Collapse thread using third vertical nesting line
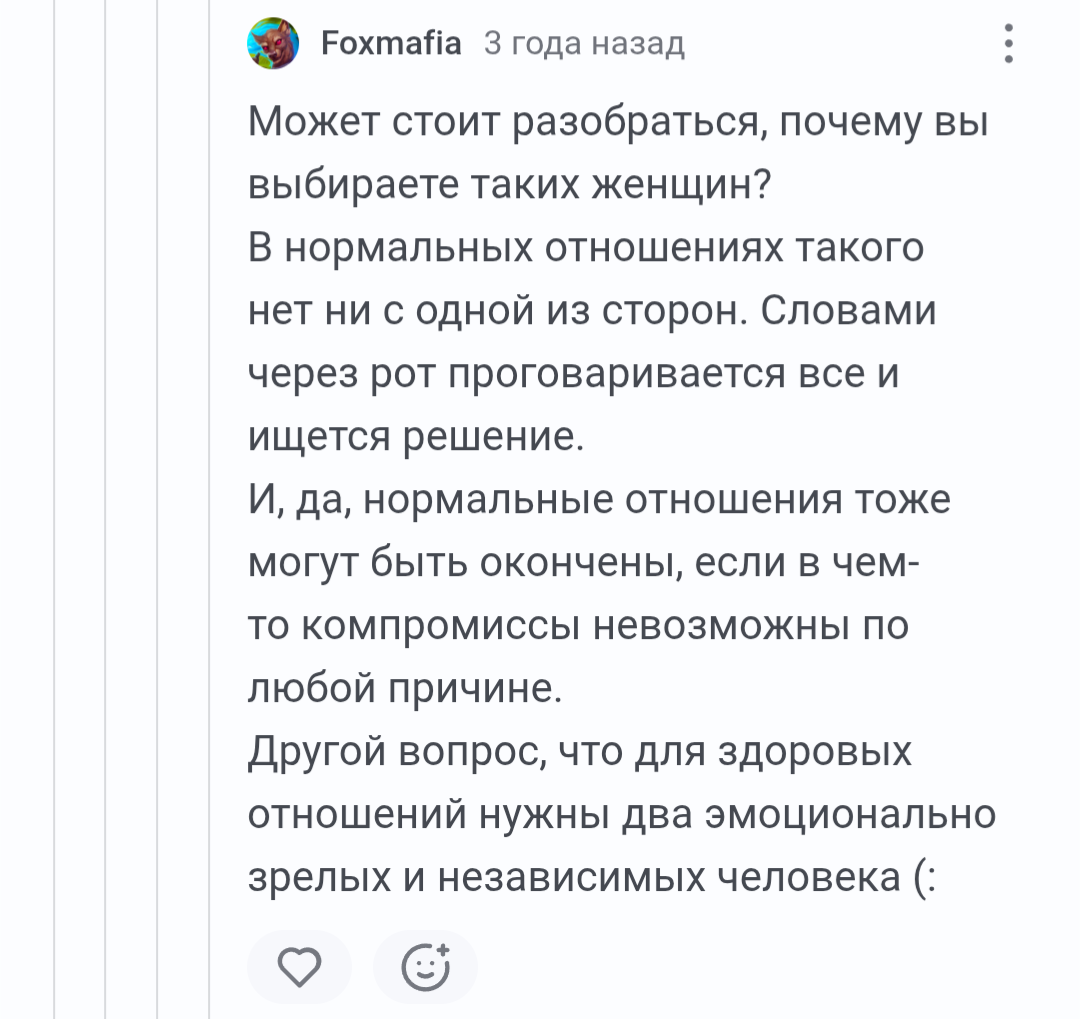This screenshot has height=1019, width=1080. pyautogui.click(x=157, y=509)
